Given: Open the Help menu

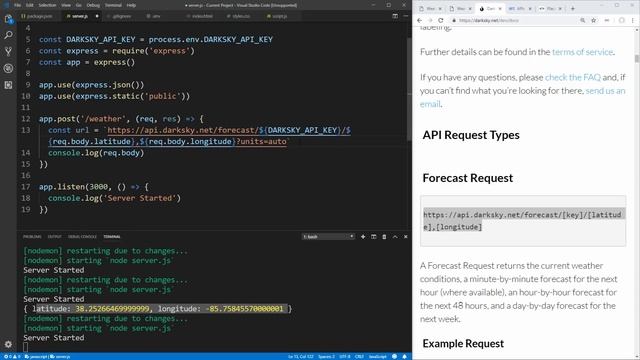Looking at the screenshot, I should tap(131, 5).
